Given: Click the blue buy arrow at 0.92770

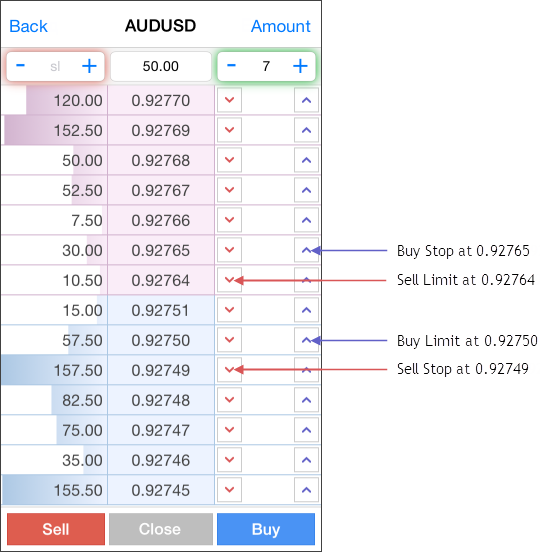Looking at the screenshot, I should (x=306, y=100).
